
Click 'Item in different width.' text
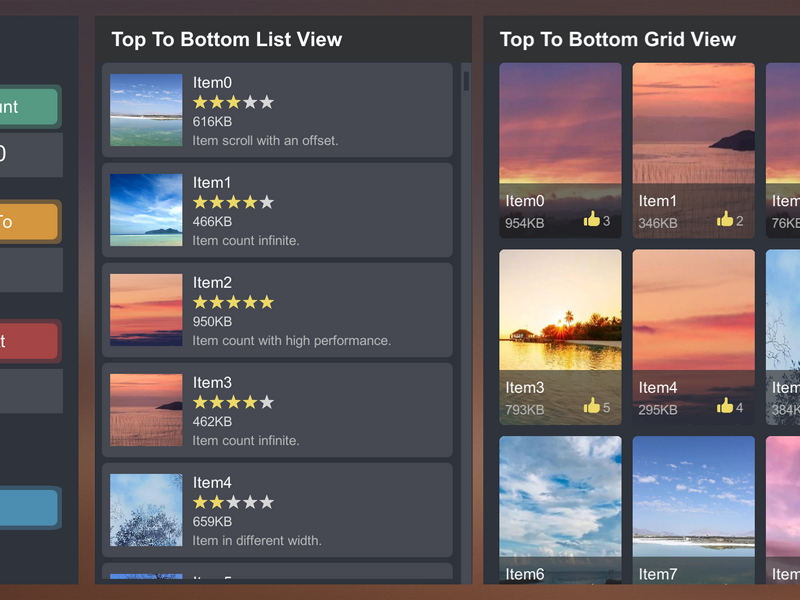tap(257, 540)
